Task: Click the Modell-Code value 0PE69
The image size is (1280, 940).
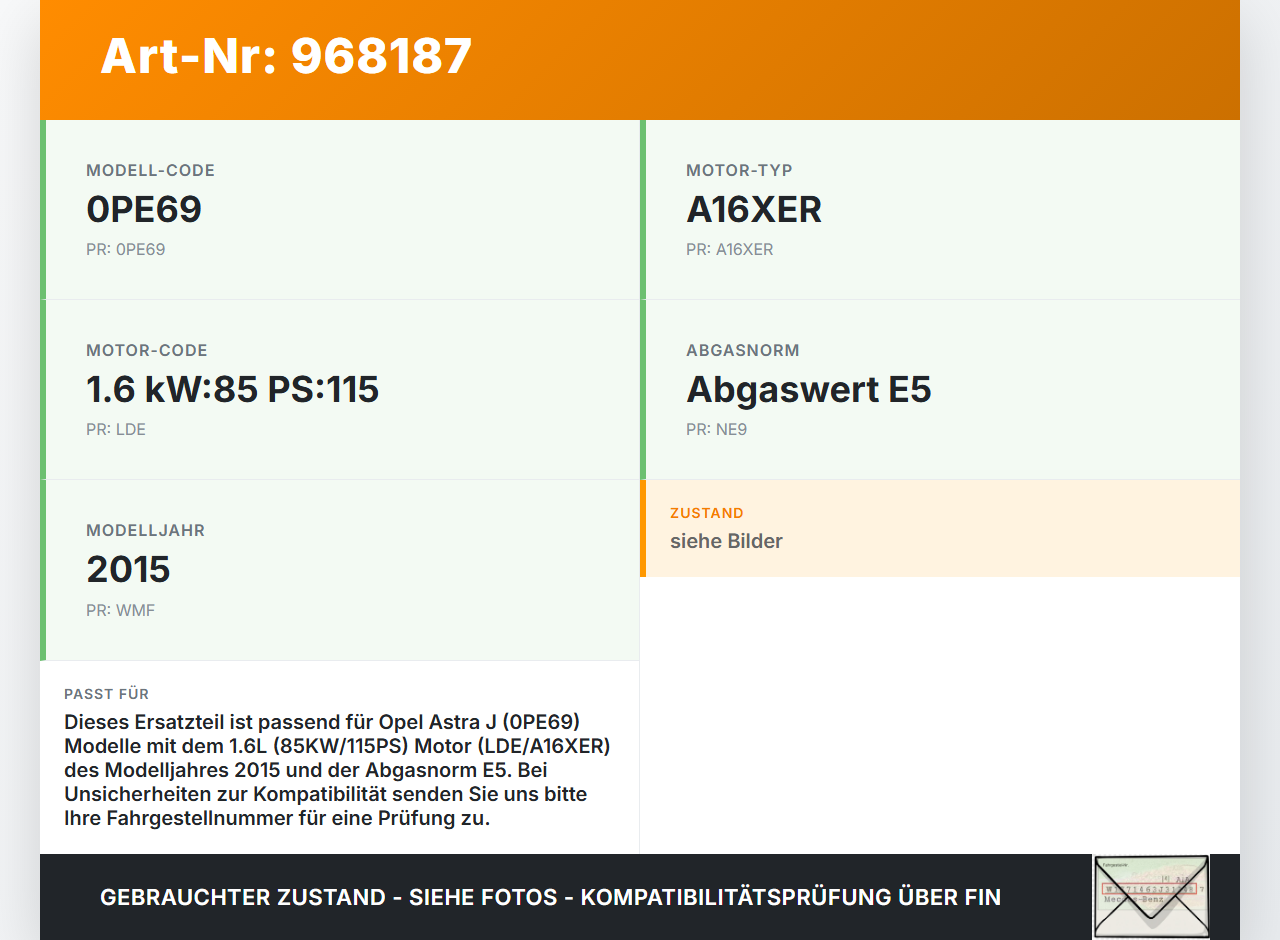Action: coord(144,209)
